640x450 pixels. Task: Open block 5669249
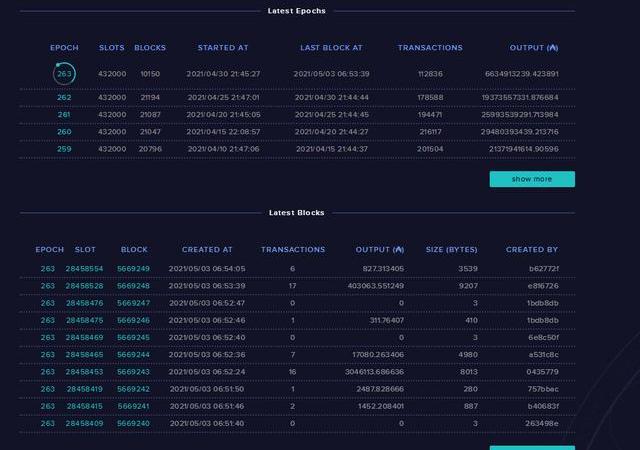tap(133, 269)
